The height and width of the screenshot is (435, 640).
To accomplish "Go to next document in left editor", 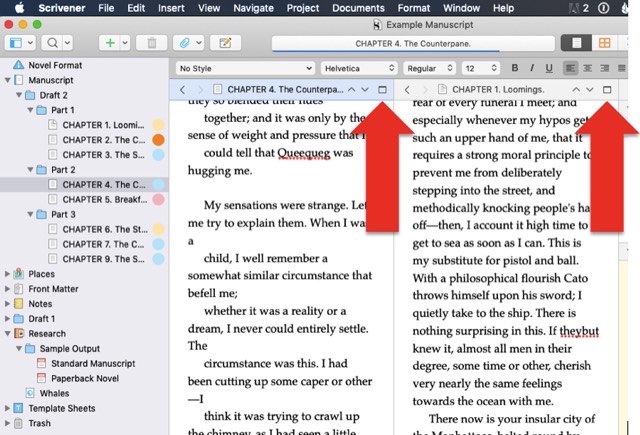I will coord(365,89).
